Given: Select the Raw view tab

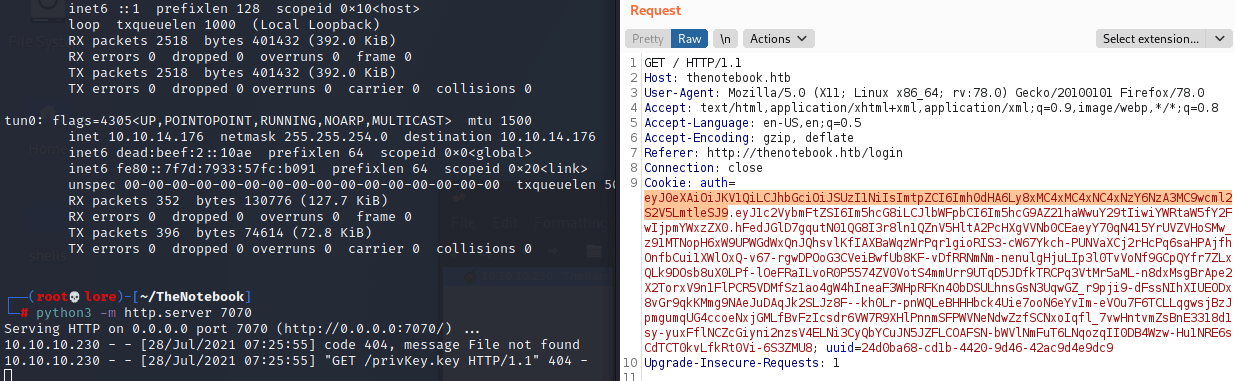Looking at the screenshot, I should (689, 39).
